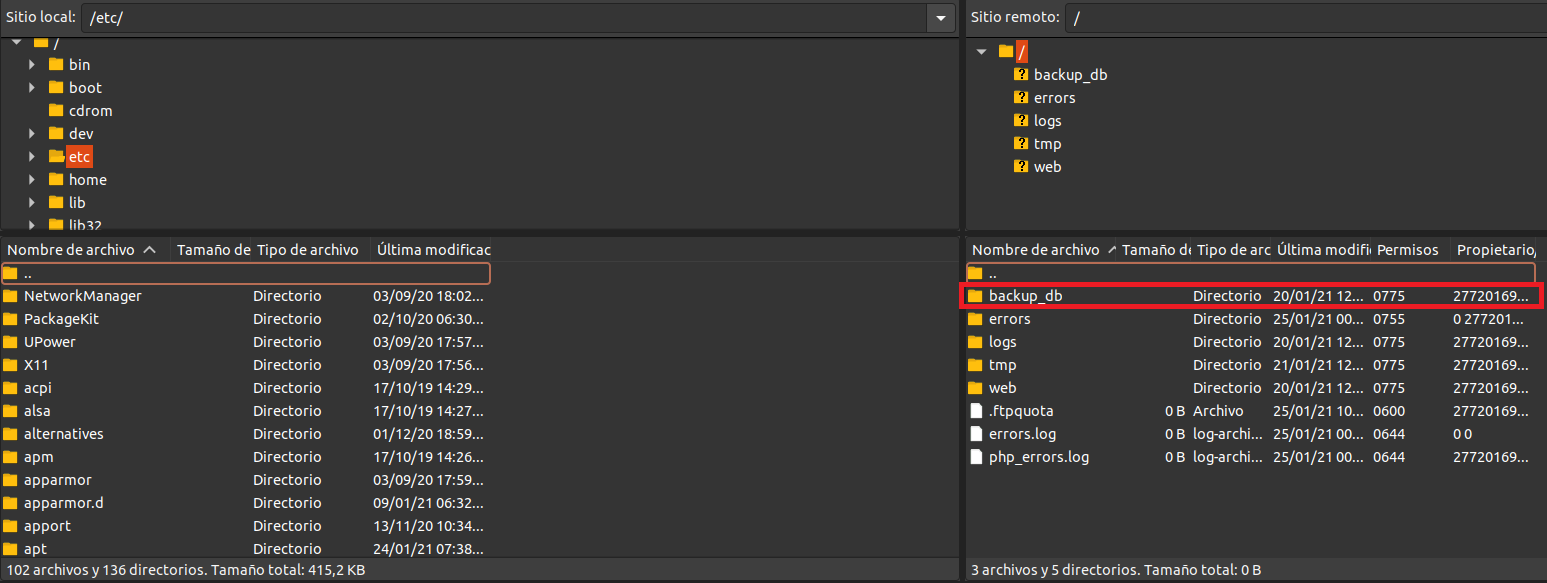The height and width of the screenshot is (583, 1547).
Task: Click the remote site path input field
Action: 1300,18
